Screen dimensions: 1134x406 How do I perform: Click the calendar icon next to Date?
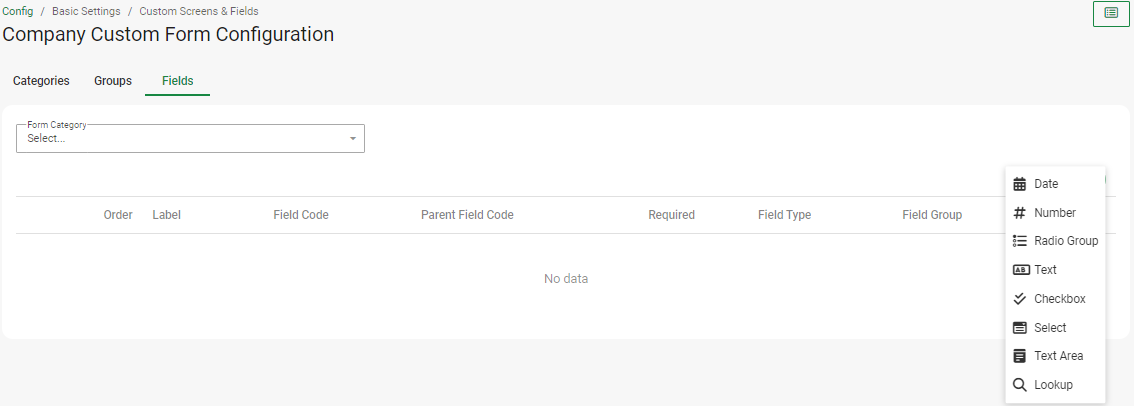click(x=1019, y=184)
